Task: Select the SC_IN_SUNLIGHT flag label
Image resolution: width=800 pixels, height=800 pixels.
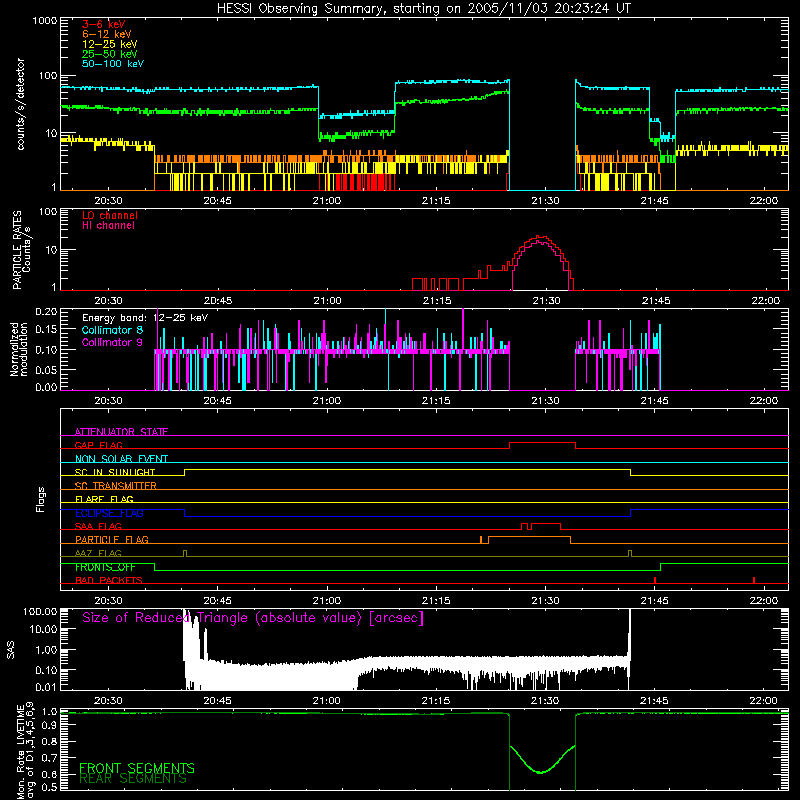Action: coord(115,472)
